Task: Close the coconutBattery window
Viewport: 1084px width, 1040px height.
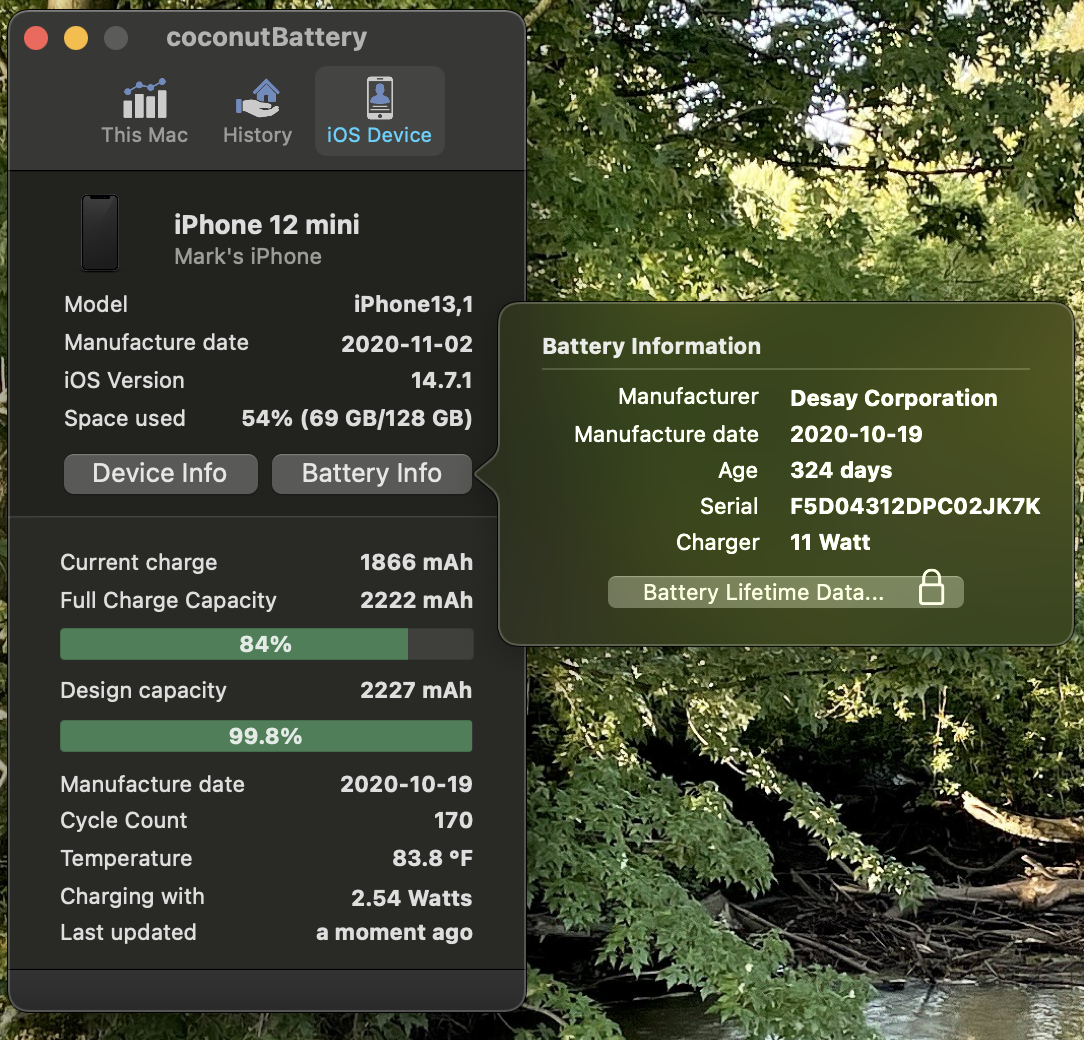Action: point(36,37)
